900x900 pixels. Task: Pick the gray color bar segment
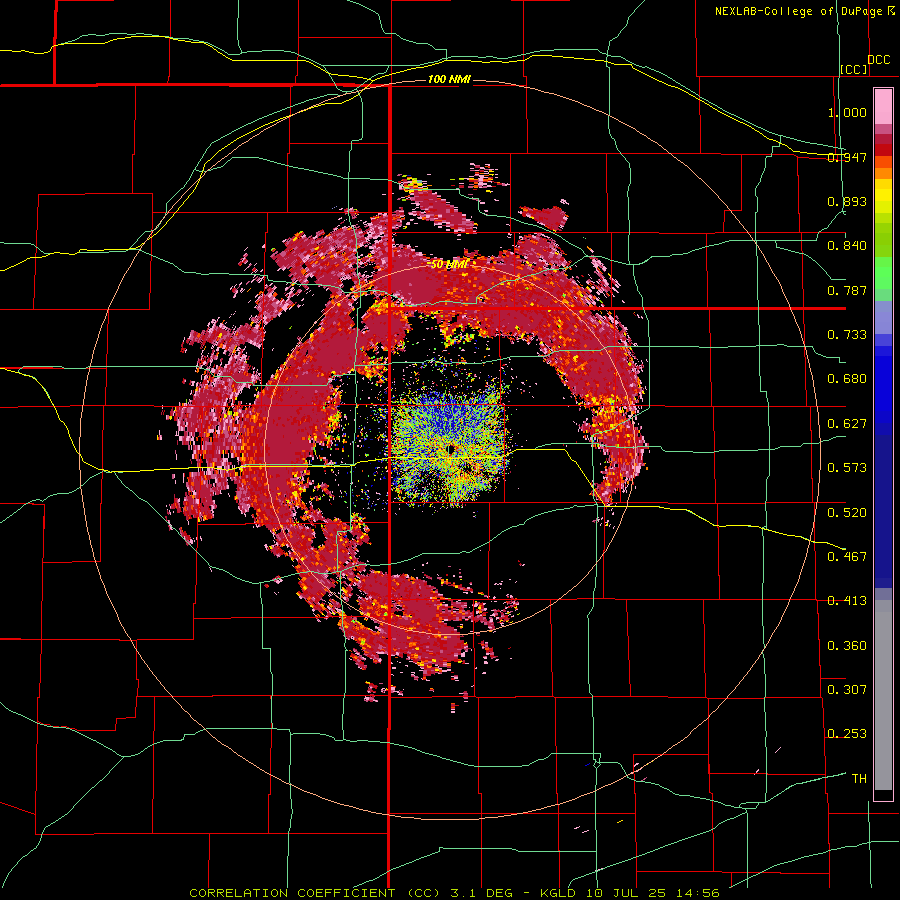(x=883, y=695)
